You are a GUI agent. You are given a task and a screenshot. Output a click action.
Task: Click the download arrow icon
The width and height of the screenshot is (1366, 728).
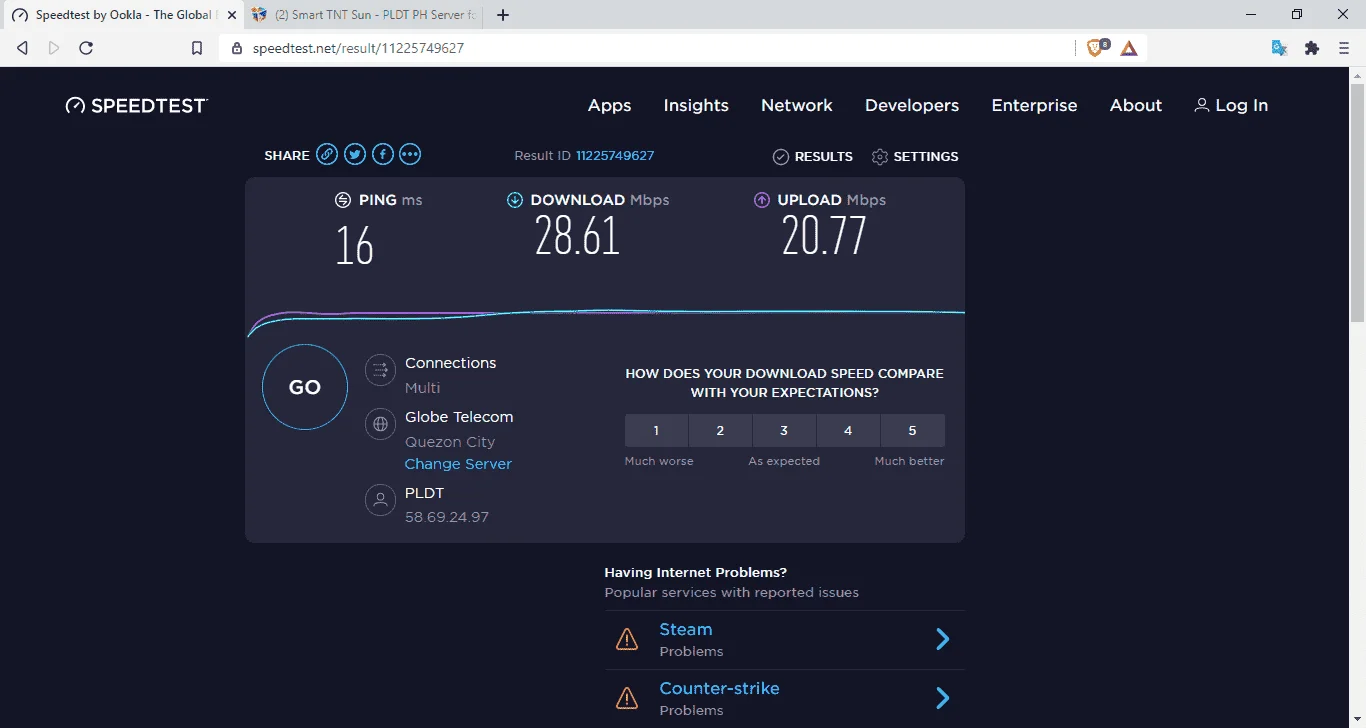coord(515,200)
